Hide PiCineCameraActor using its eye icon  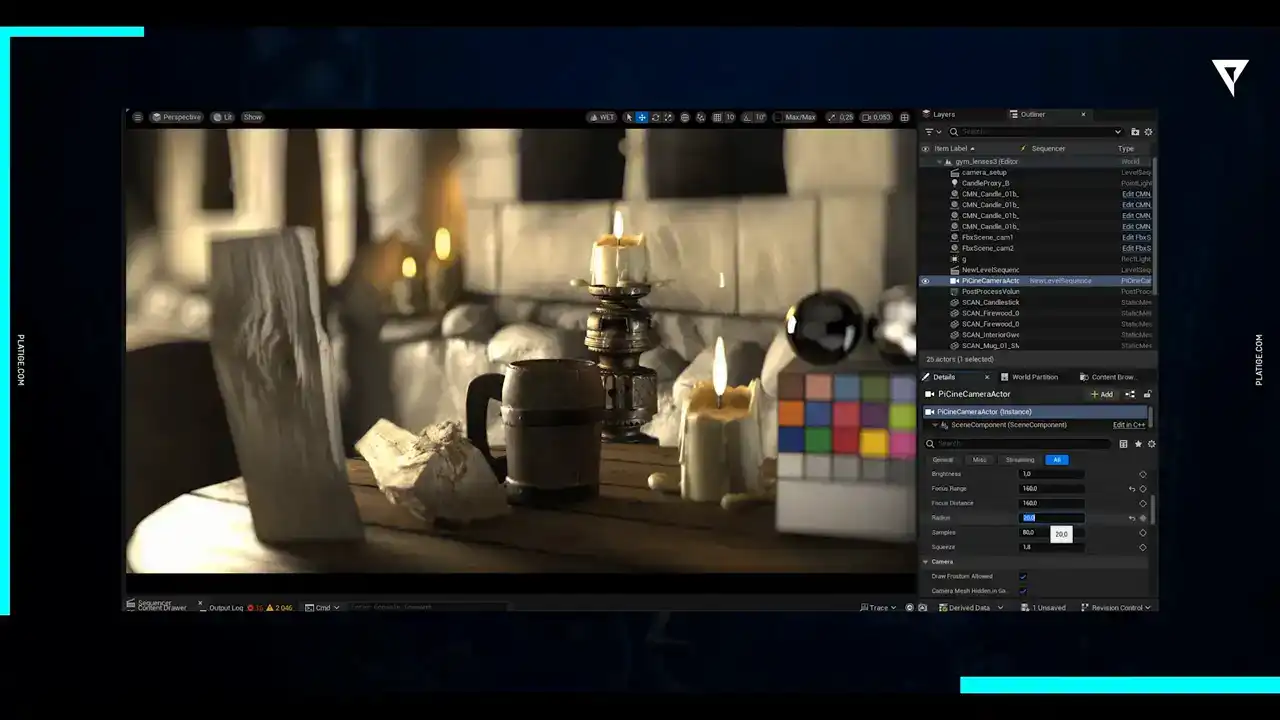(925, 281)
